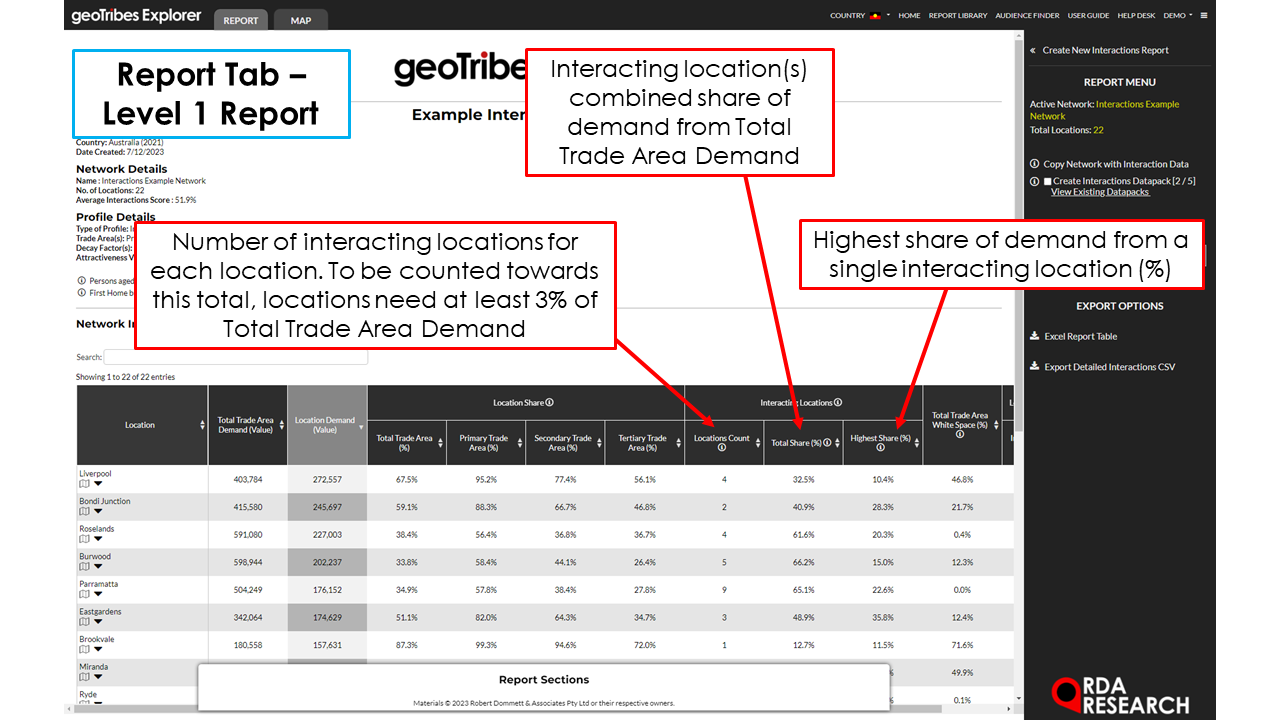The height and width of the screenshot is (720, 1280).
Task: Click Copy Network with Interaction Data
Action: [1115, 164]
